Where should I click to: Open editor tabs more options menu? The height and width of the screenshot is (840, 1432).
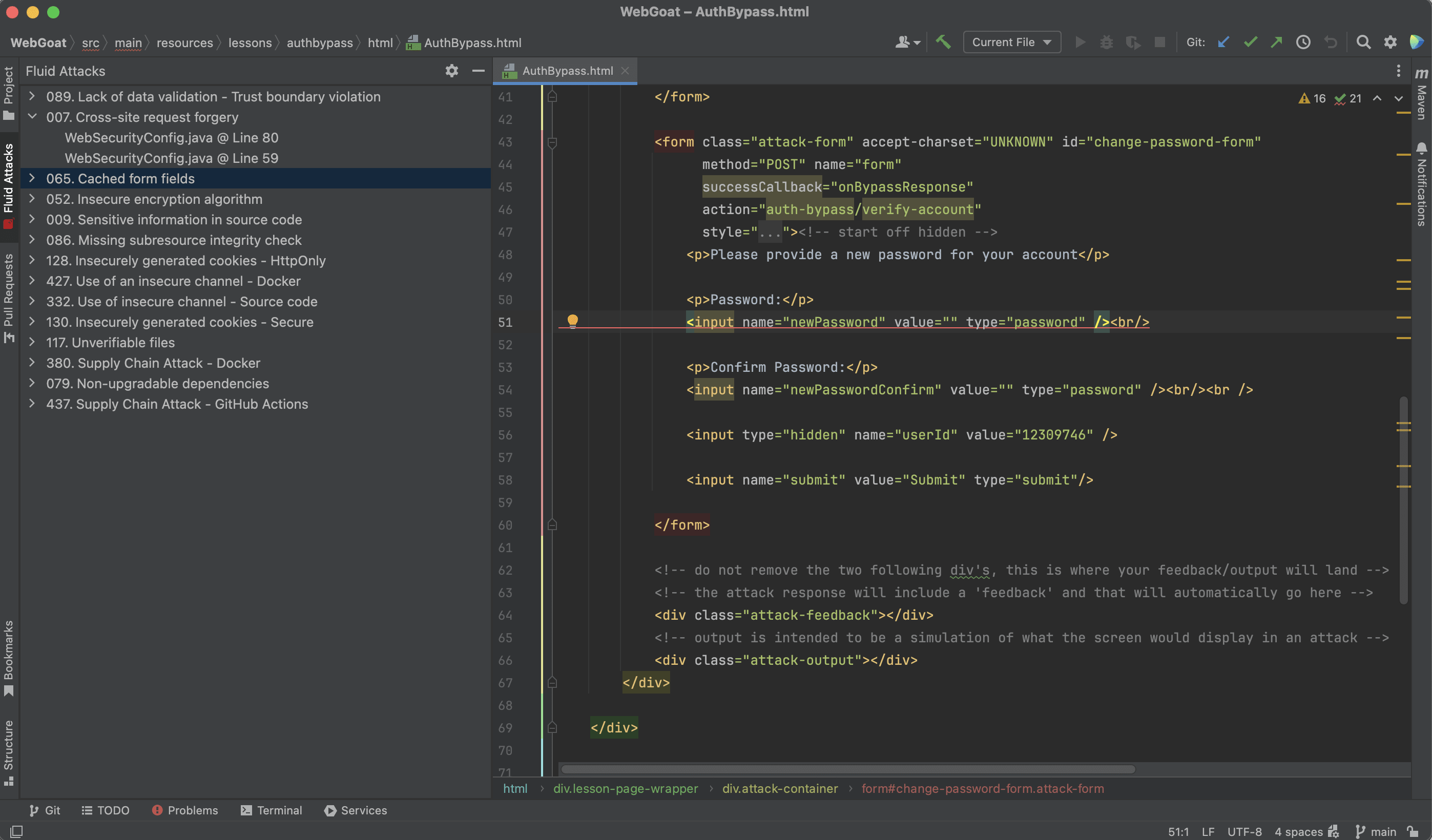point(1399,70)
